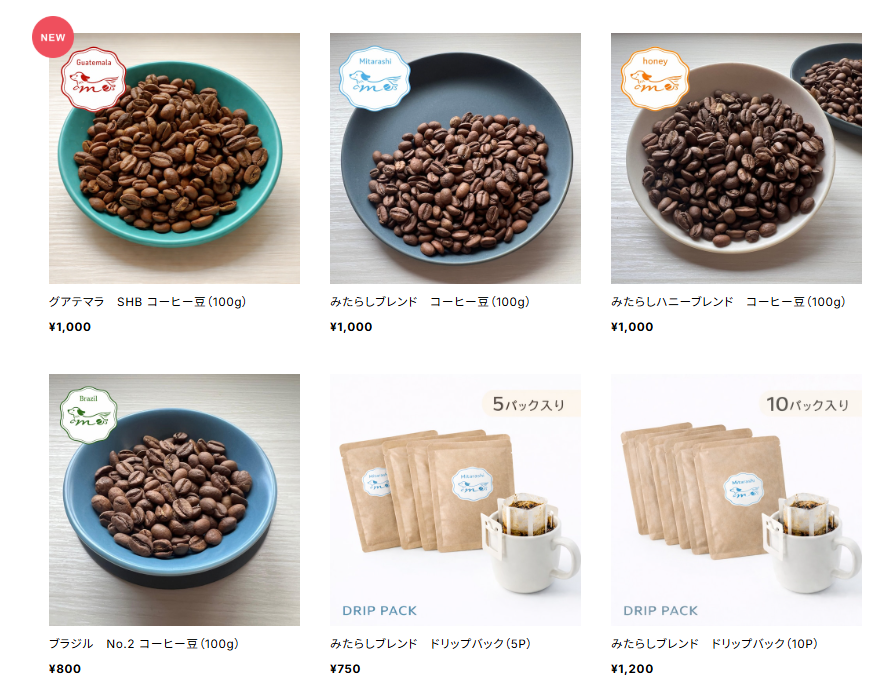Click ブラジル No.2 コーヒー豆(100g) title
Viewport: 885px width, 687px height.
(144, 644)
